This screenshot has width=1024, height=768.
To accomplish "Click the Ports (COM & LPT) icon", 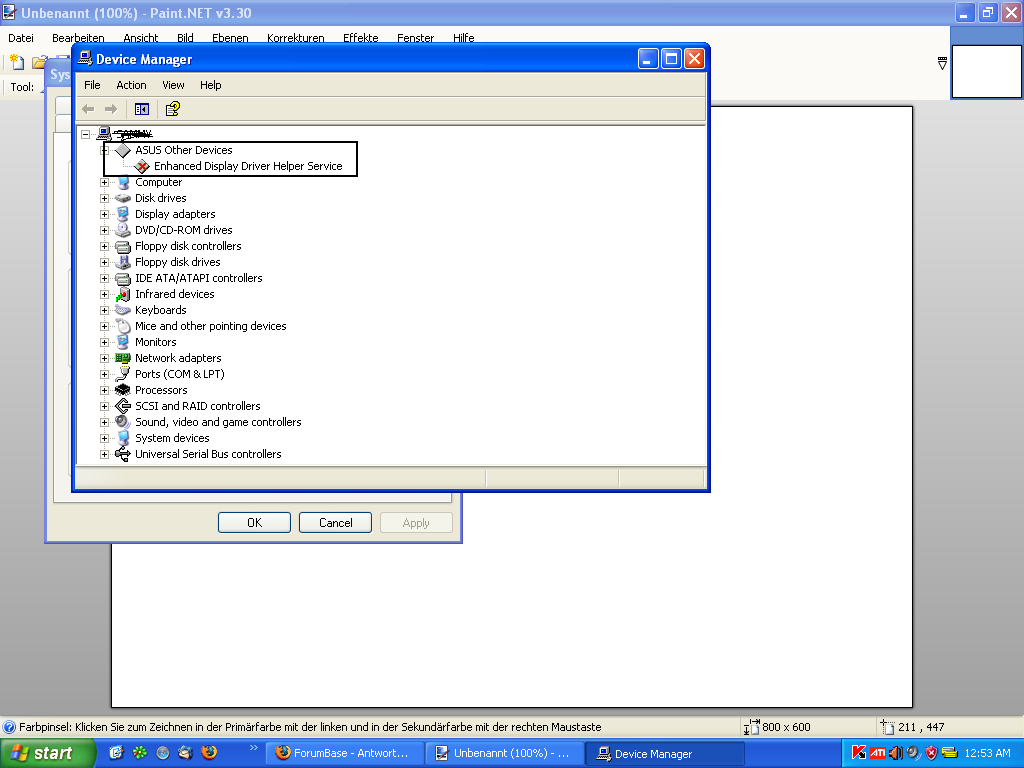I will tap(123, 374).
